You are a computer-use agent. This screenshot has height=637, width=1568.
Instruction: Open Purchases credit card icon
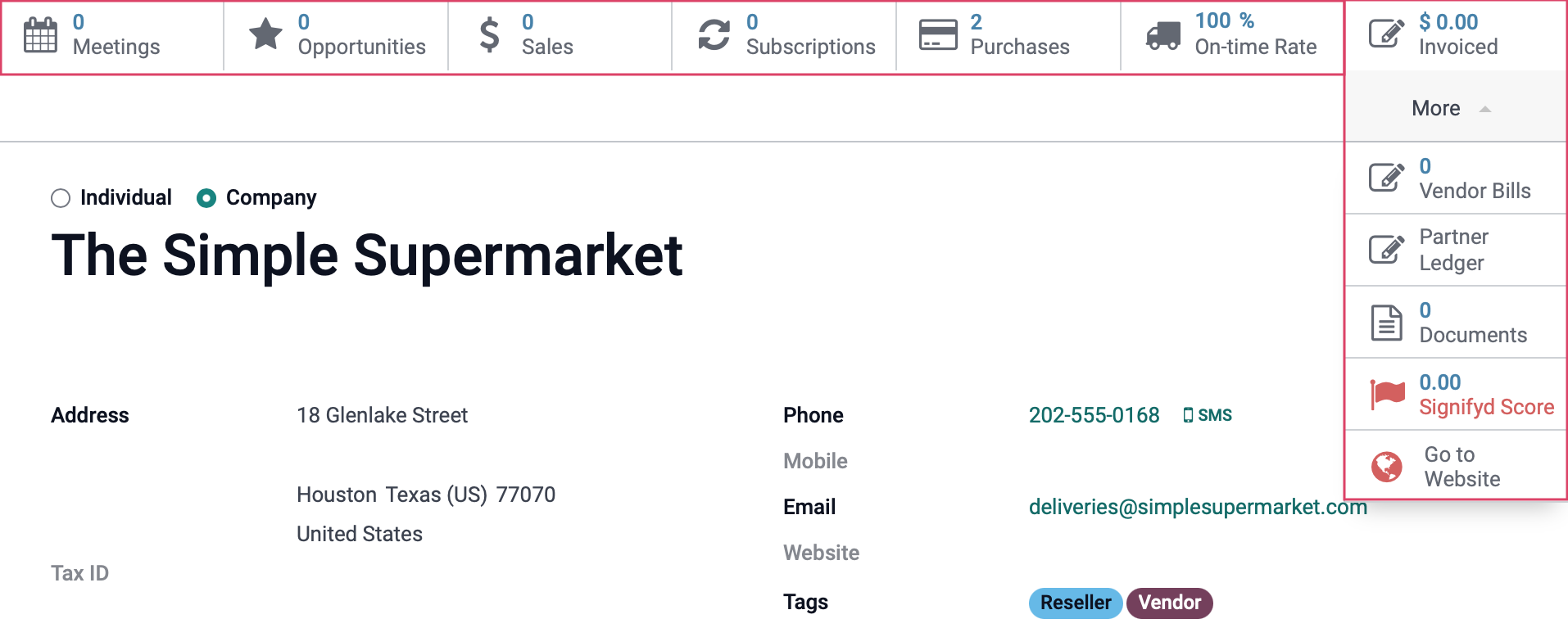point(938,35)
